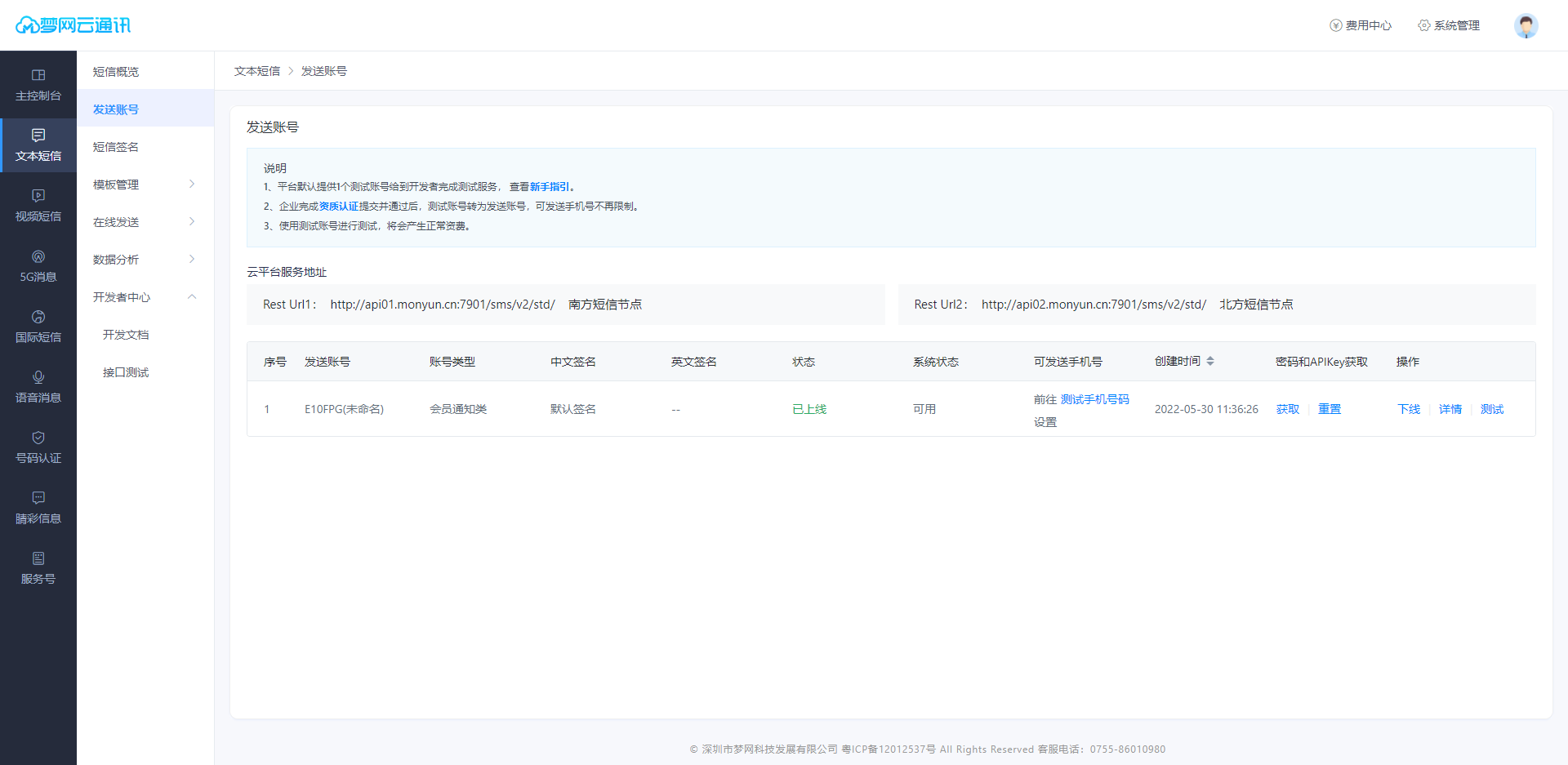This screenshot has width=1568, height=765.
Task: Open the 资质认证 link
Action: click(x=339, y=207)
